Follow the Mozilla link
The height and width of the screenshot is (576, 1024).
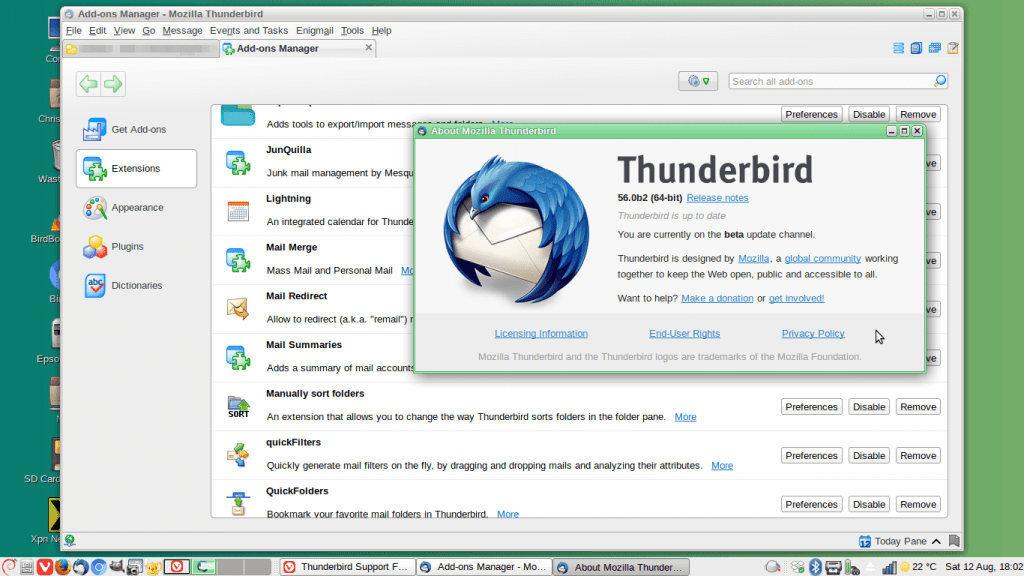[753, 259]
